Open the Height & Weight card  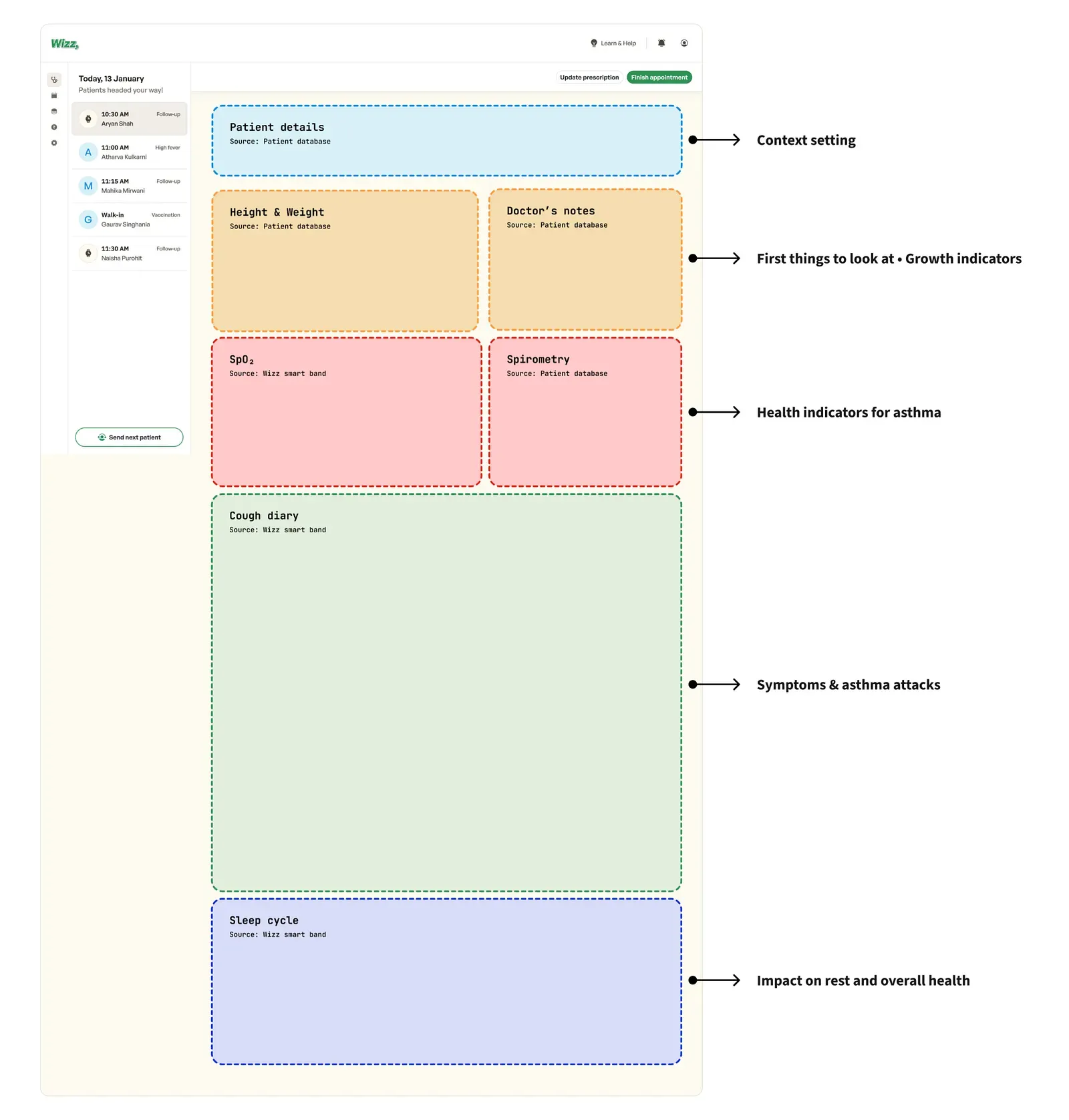pos(345,260)
